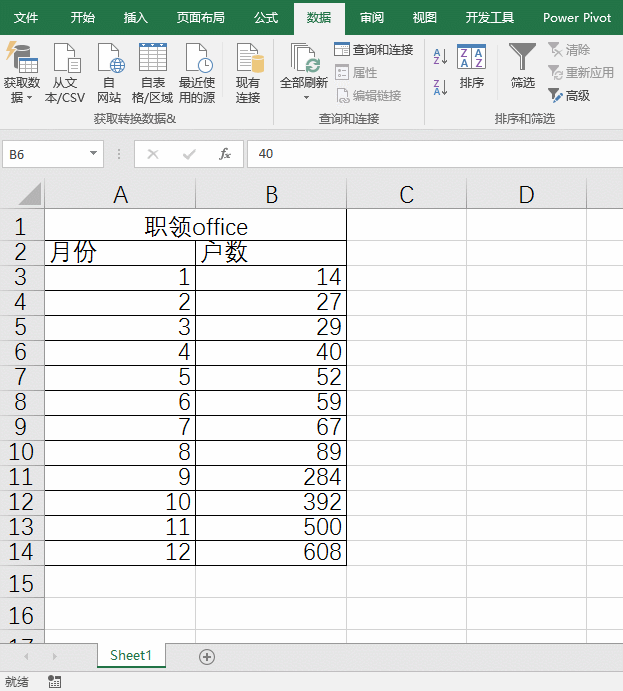Click the formula bar input showing 40
Viewport: 623px width, 691px height.
click(430, 154)
